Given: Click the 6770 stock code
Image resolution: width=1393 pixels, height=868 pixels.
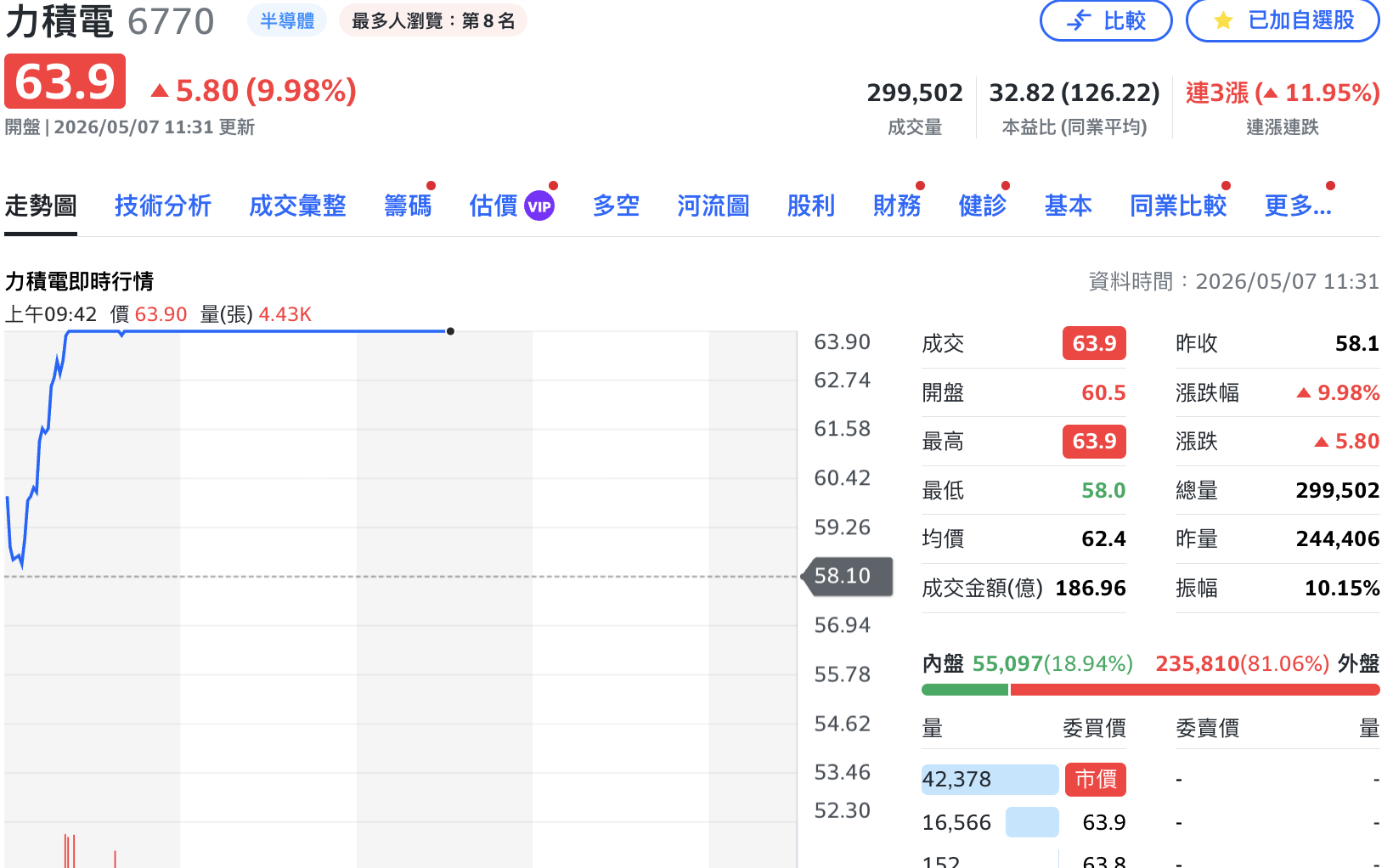Looking at the screenshot, I should pyautogui.click(x=171, y=21).
